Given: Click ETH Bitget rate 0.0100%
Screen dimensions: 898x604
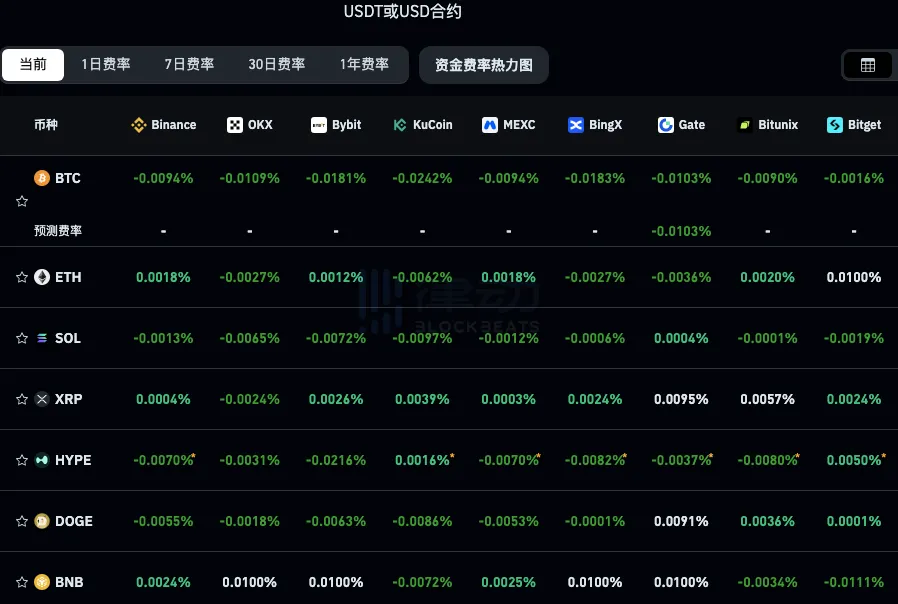Looking at the screenshot, I should tap(853, 278).
